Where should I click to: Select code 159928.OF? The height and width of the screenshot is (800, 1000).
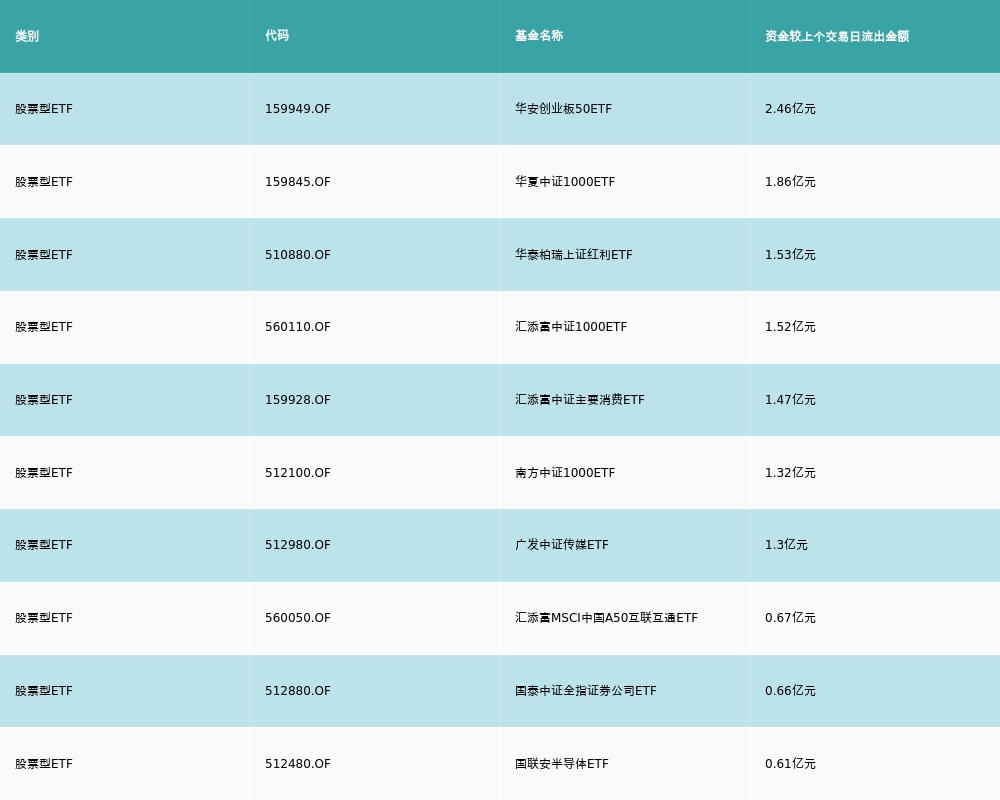298,400
